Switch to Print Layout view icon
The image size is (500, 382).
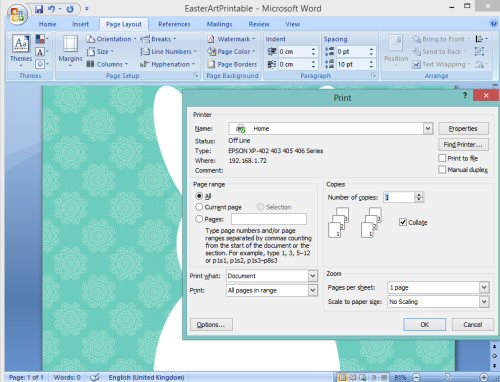pyautogui.click(x=342, y=377)
